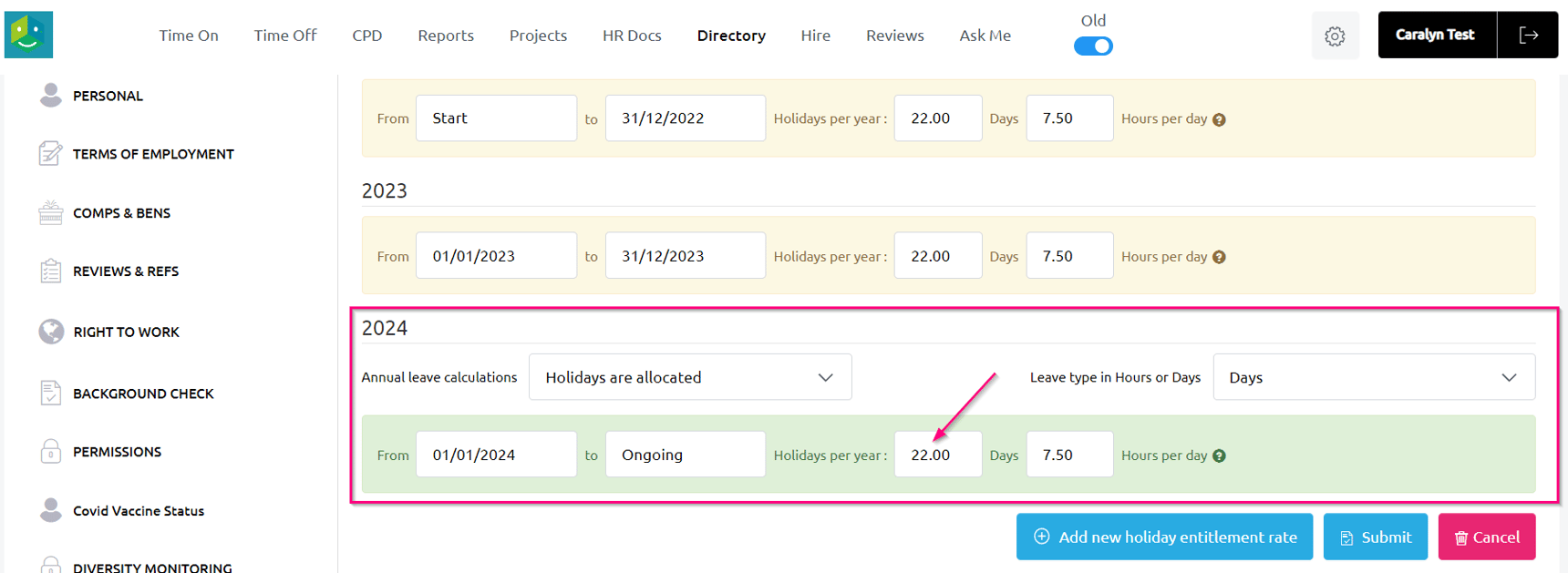Screen dimensions: 1568x573
Task: Open the Leave type in Hours or Days dropdown
Action: pos(1374,377)
